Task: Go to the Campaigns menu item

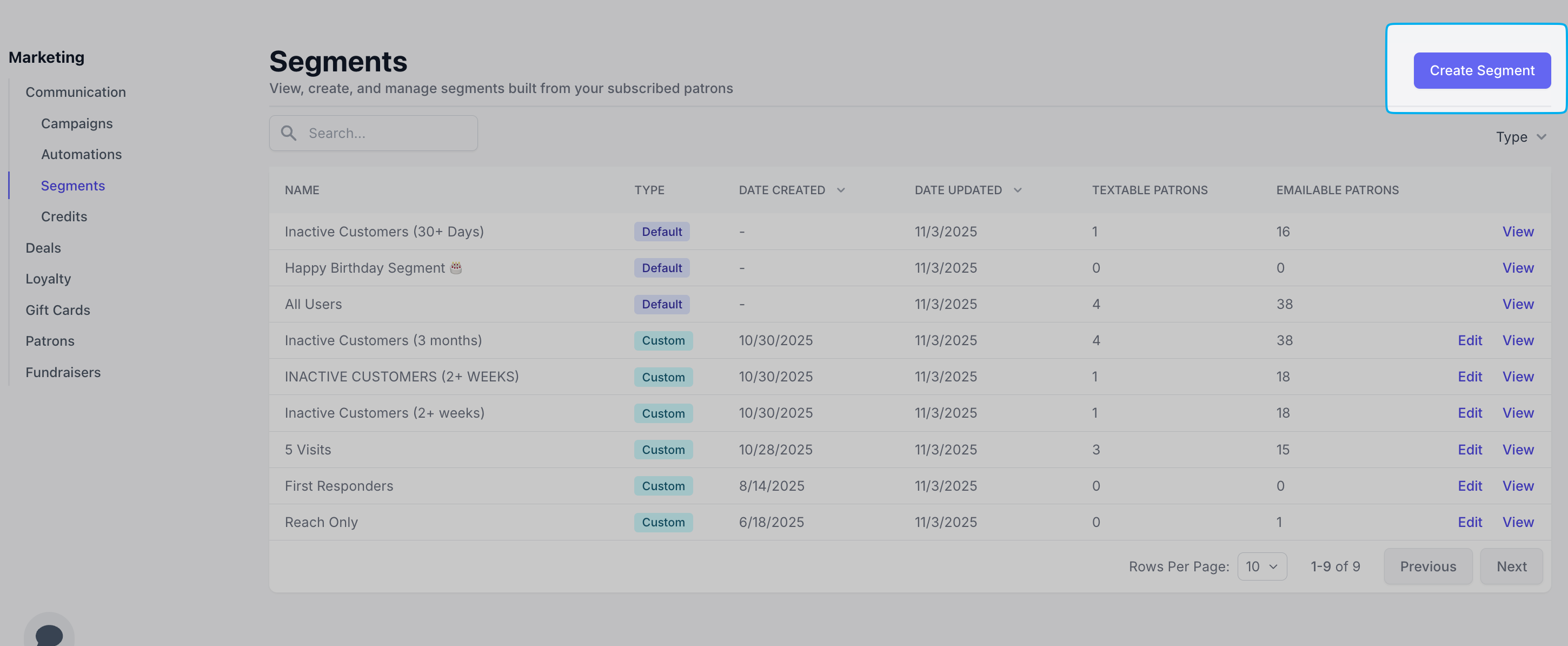Action: click(77, 123)
